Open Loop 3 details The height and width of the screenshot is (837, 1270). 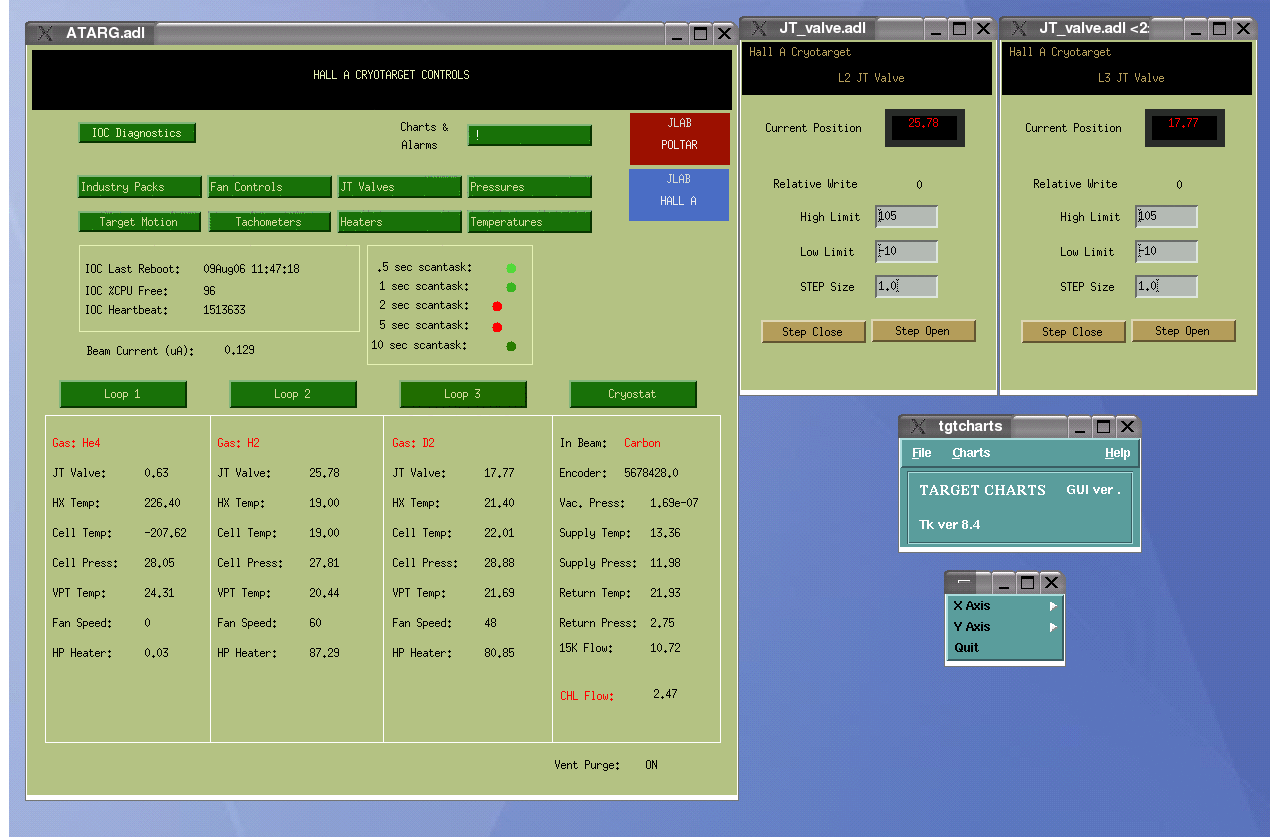463,394
